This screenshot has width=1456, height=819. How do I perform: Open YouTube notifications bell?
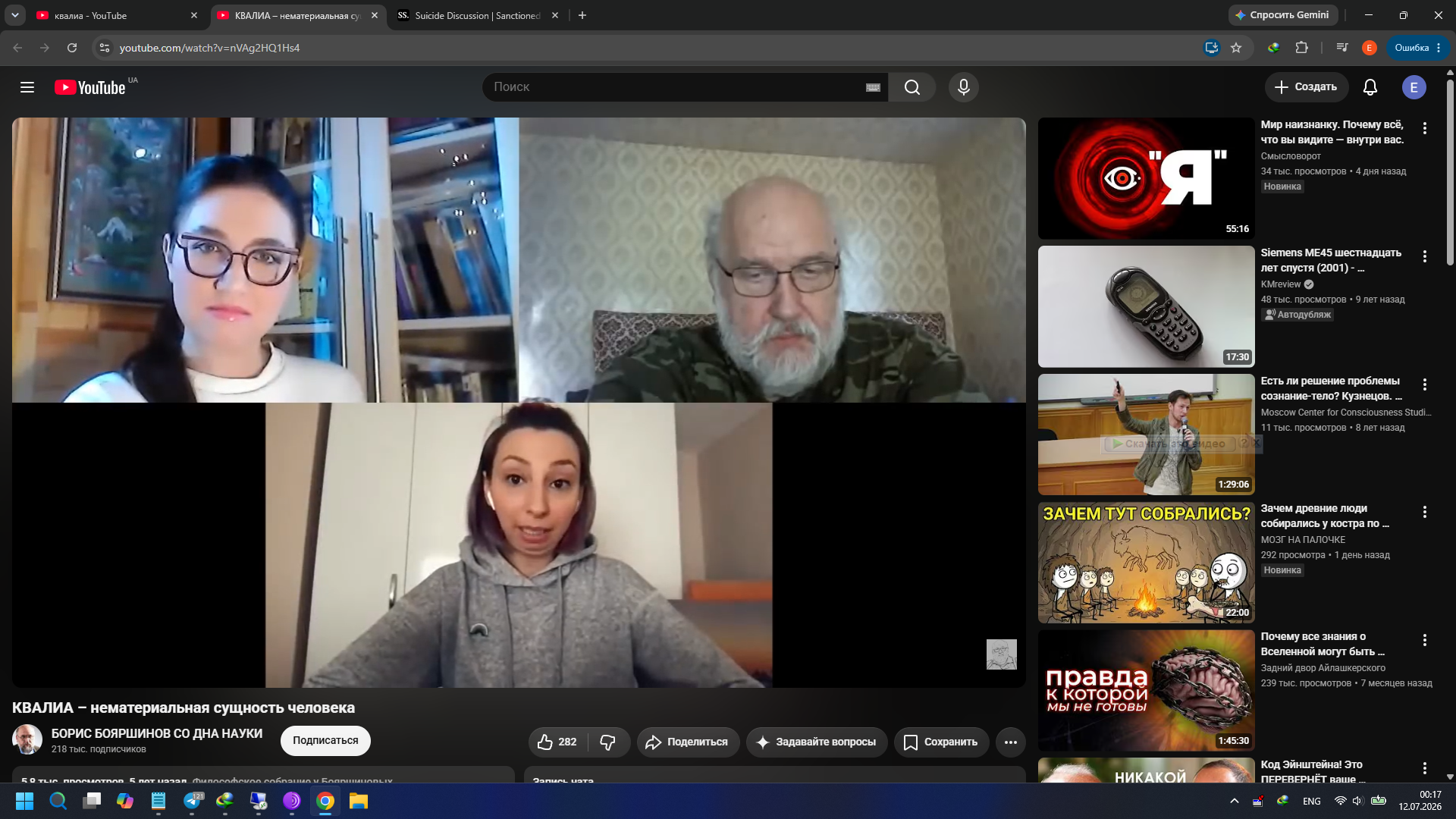(1370, 87)
